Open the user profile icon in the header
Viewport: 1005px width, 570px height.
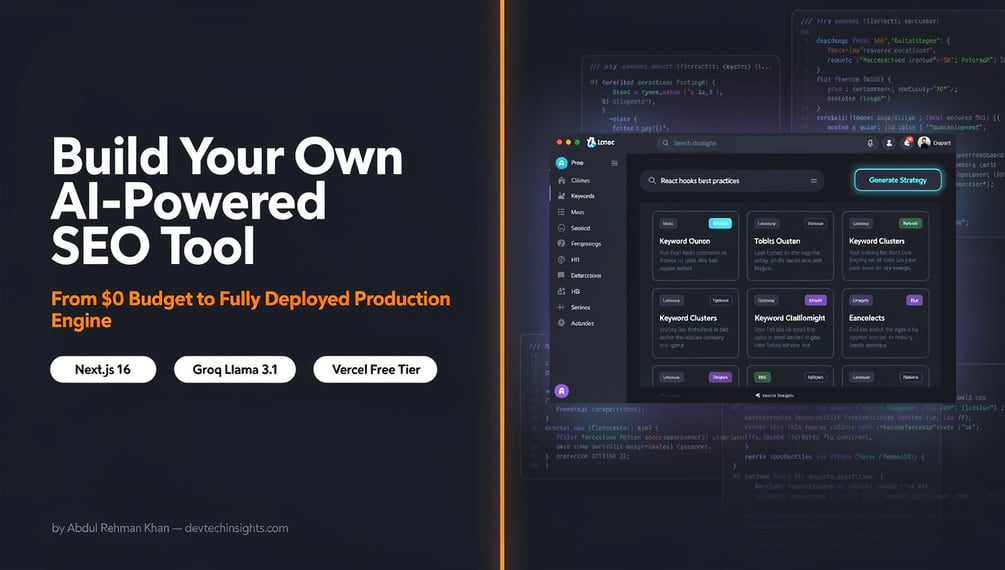coord(889,143)
